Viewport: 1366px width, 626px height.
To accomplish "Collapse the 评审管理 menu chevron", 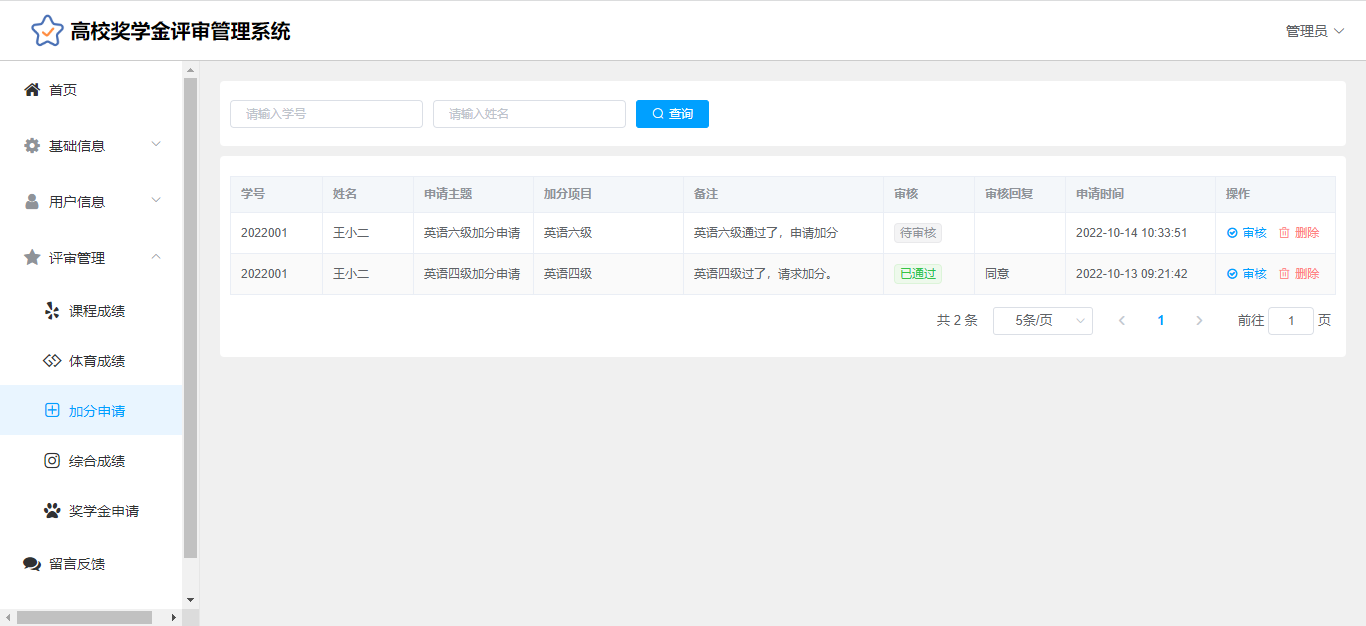I will click(156, 257).
